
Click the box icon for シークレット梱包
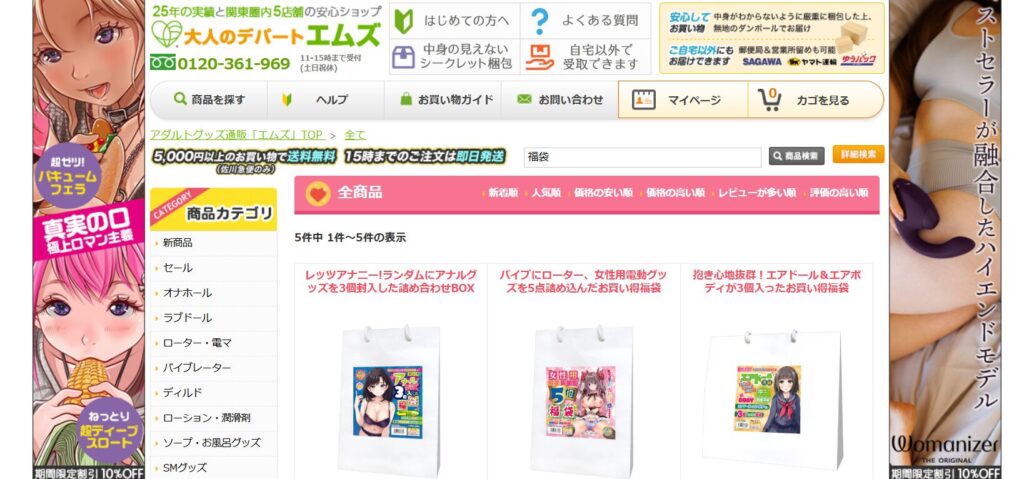pos(403,57)
